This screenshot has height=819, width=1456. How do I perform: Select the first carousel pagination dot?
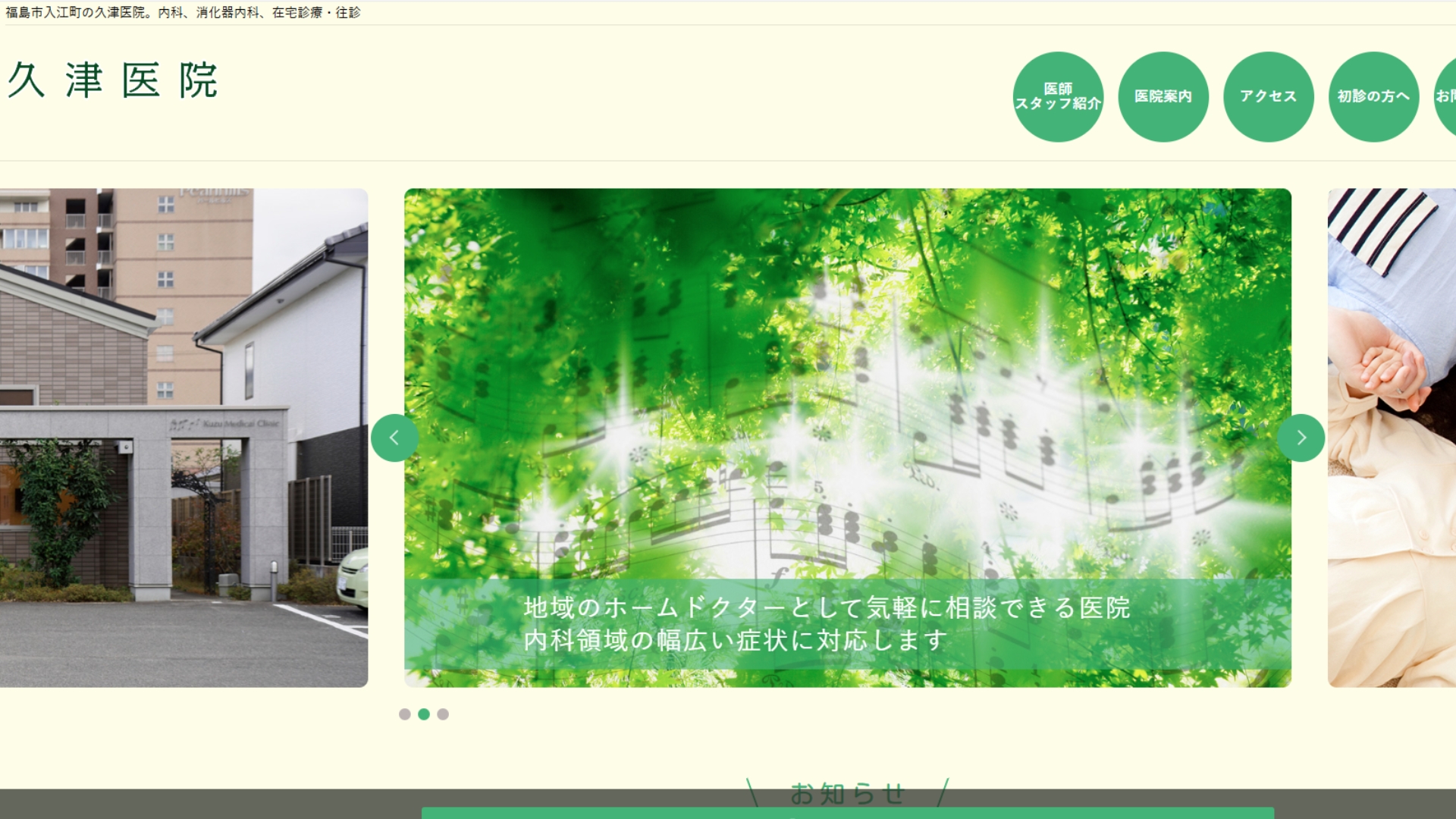(404, 714)
